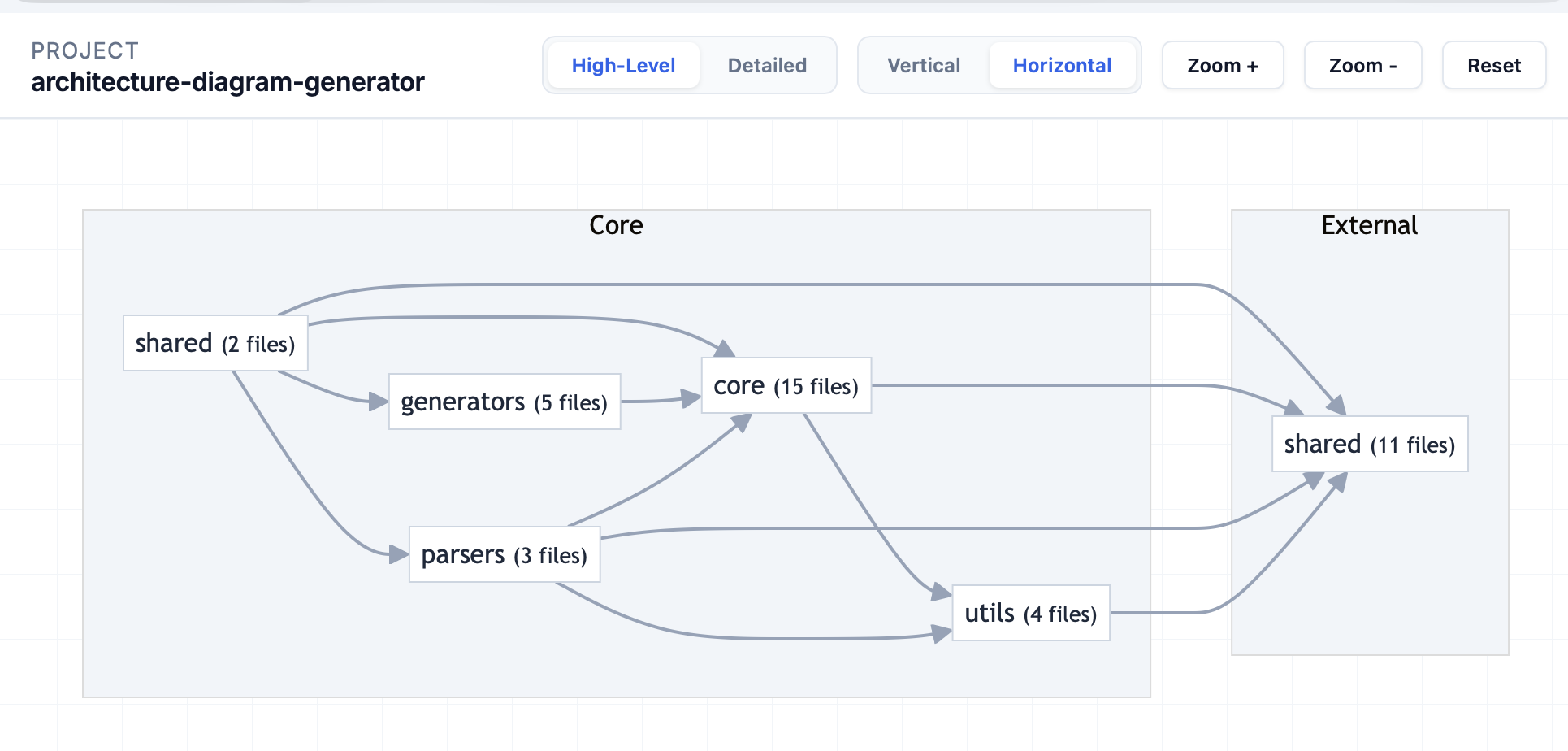
Task: Select Horizontal layout option
Action: pyautogui.click(x=1062, y=65)
